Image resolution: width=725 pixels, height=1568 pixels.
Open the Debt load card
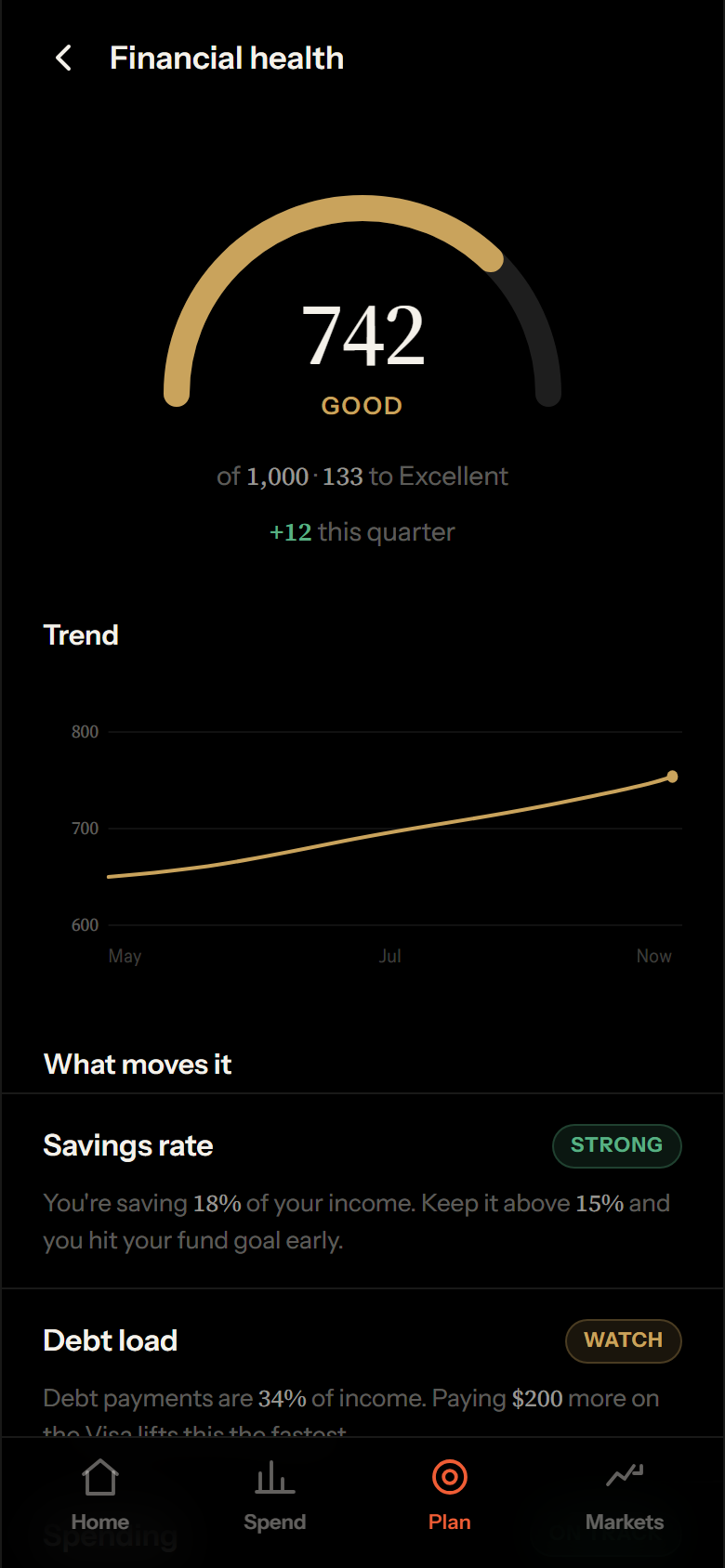point(362,1363)
